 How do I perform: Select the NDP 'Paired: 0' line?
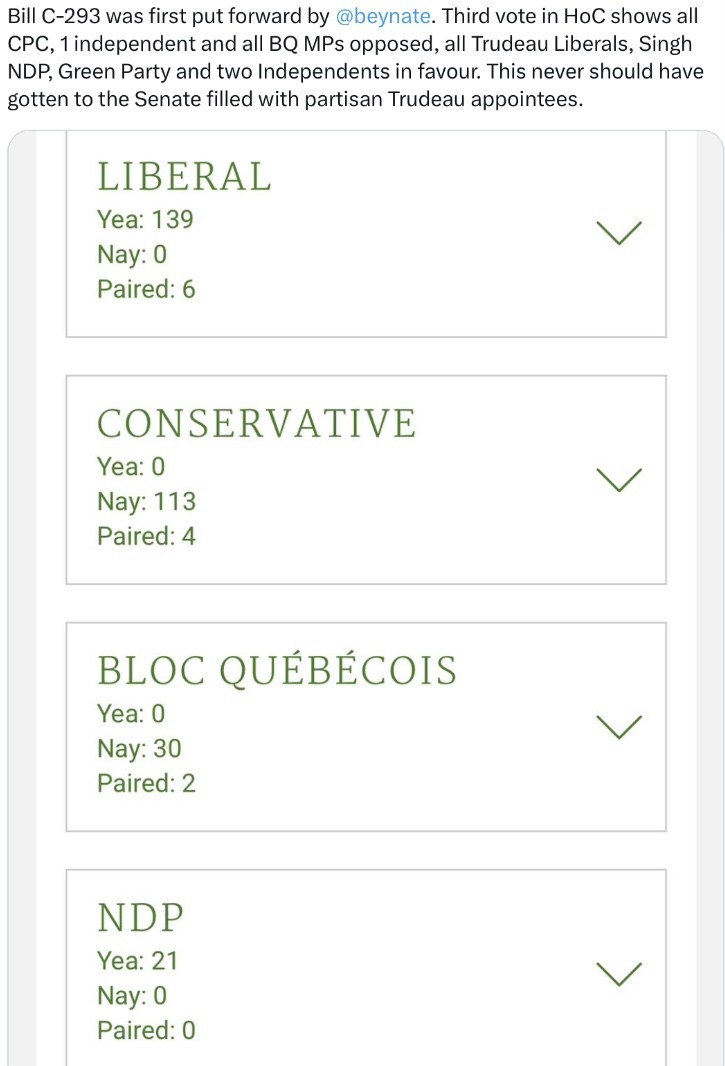point(146,1030)
